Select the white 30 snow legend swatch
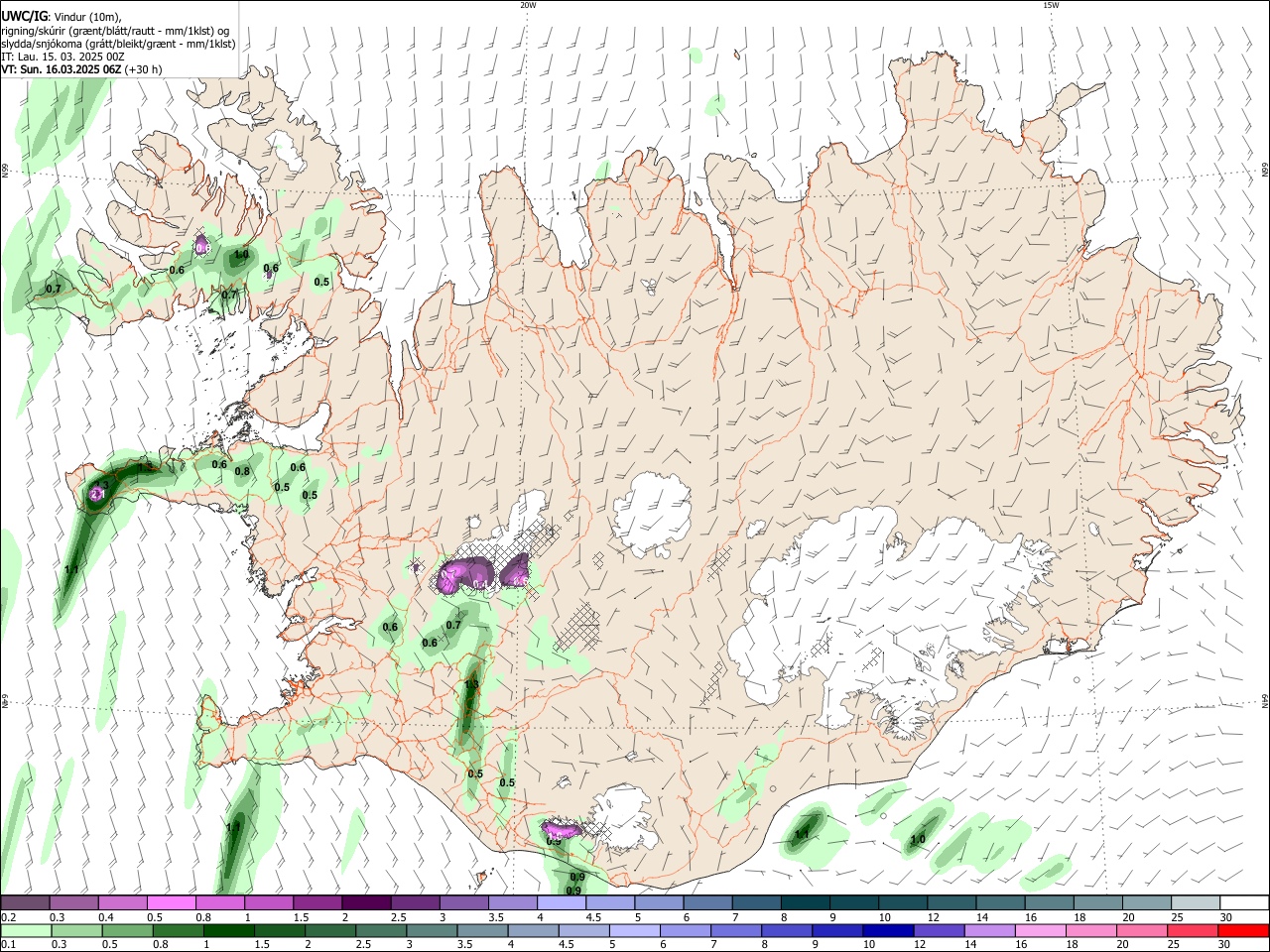The width and height of the screenshot is (1270, 952). [1243, 902]
